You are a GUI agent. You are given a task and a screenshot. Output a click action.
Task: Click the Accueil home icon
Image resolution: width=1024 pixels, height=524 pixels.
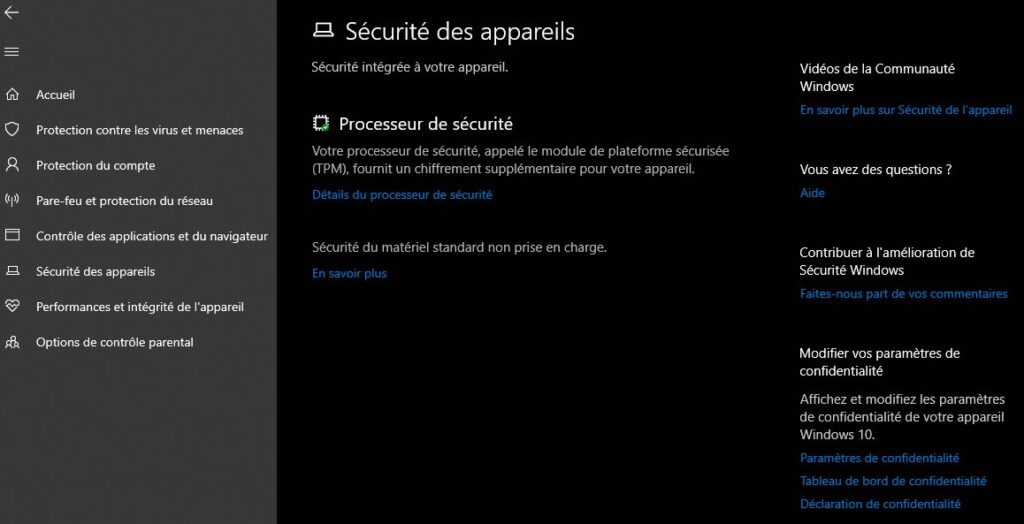click(x=12, y=95)
